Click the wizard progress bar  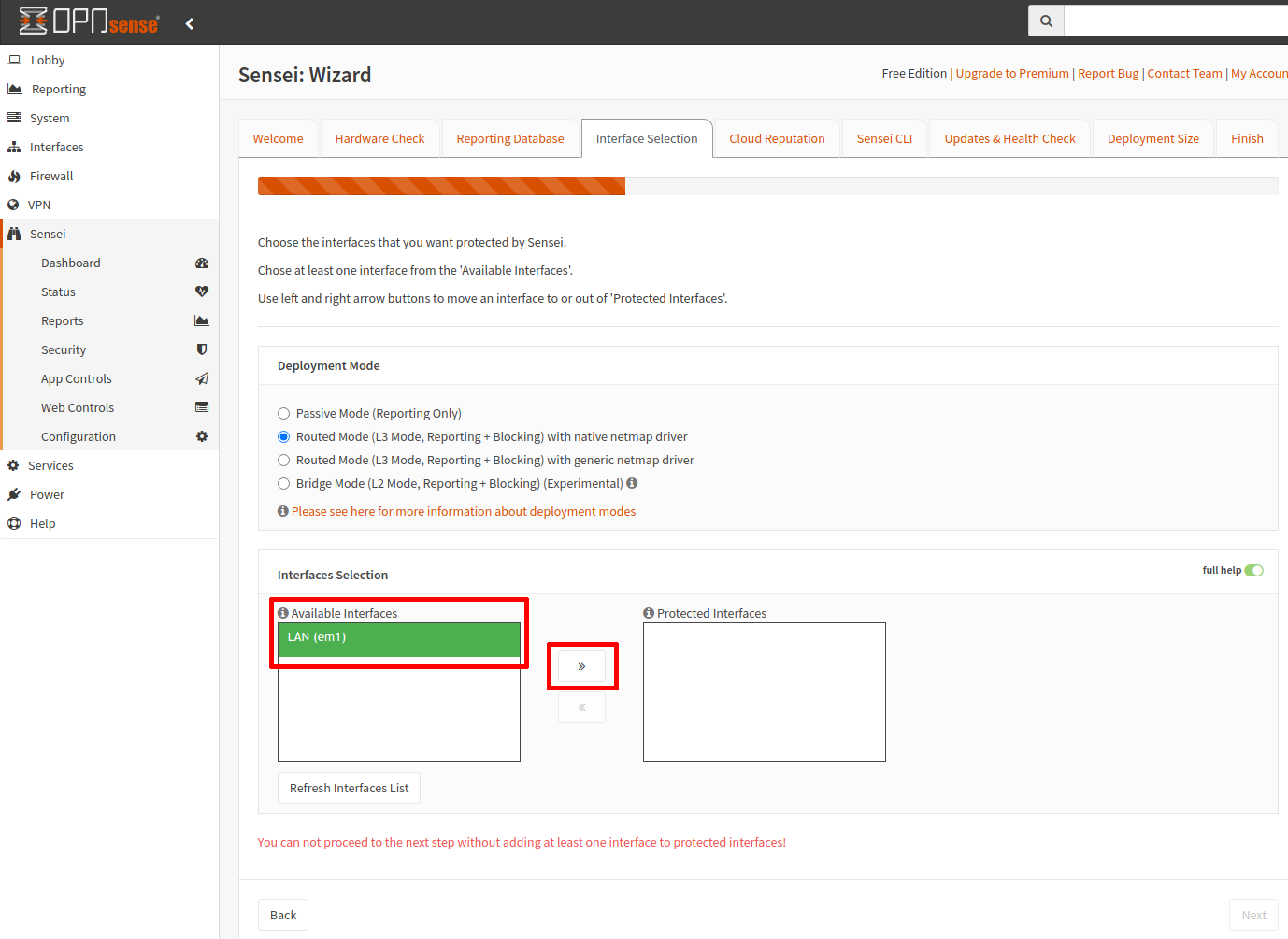point(440,185)
